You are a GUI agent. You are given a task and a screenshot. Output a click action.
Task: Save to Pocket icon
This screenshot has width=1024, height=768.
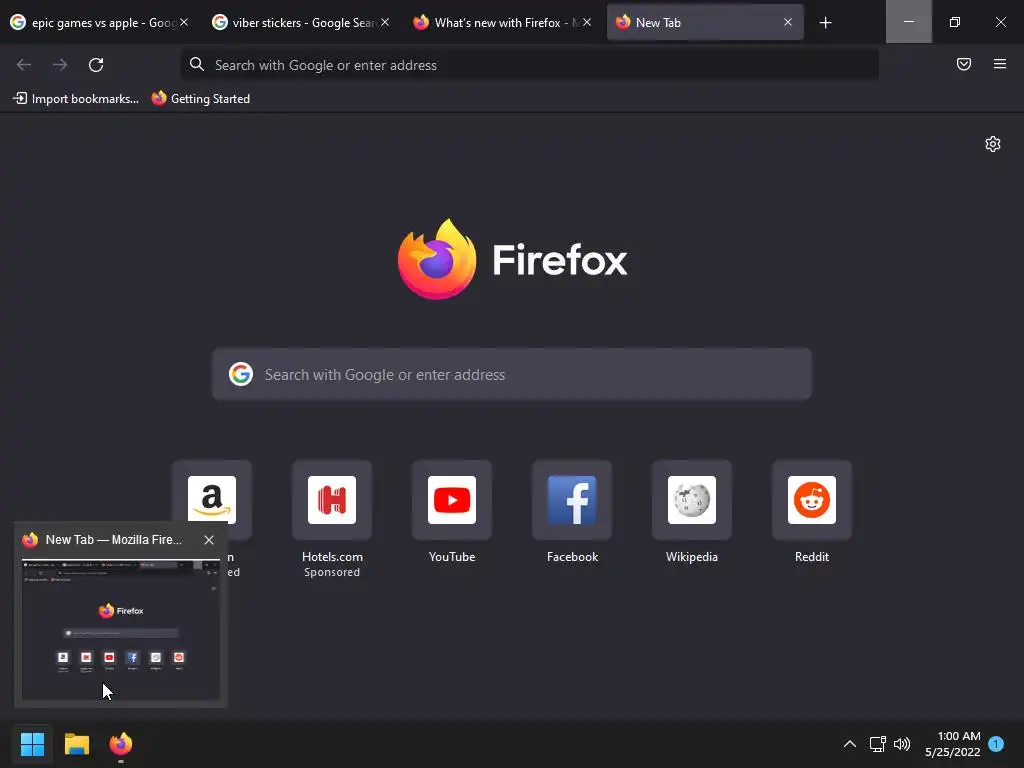pos(964,64)
